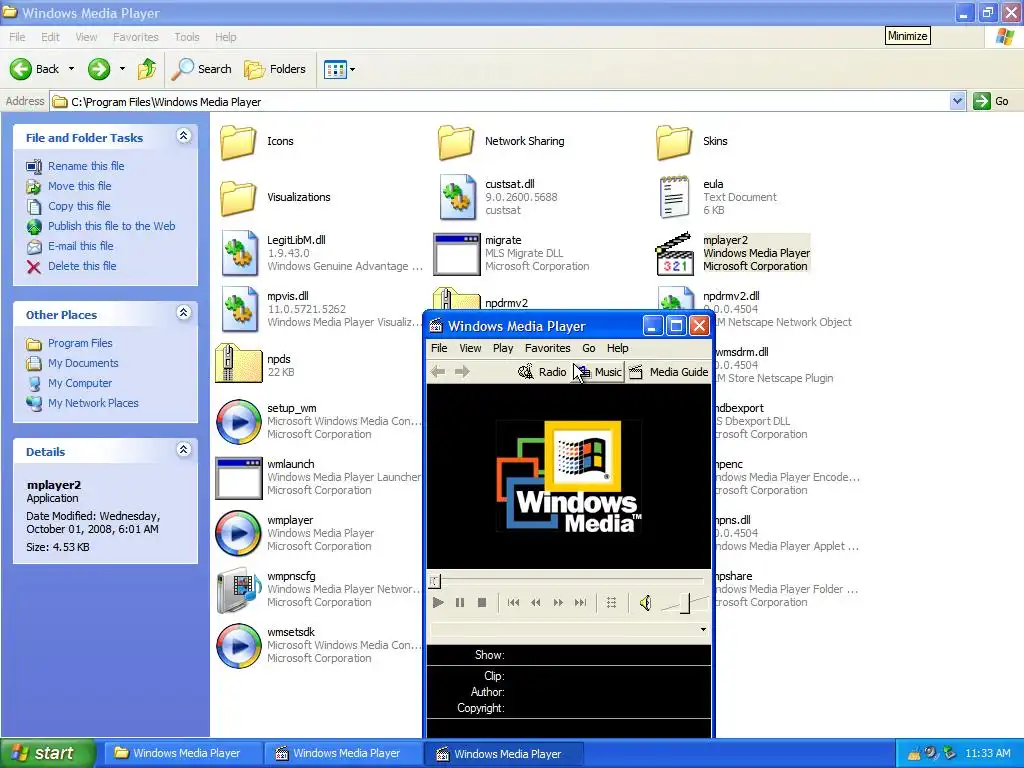Click Media Player forward arrow
Viewport: 1024px width, 768px height.
click(x=462, y=372)
